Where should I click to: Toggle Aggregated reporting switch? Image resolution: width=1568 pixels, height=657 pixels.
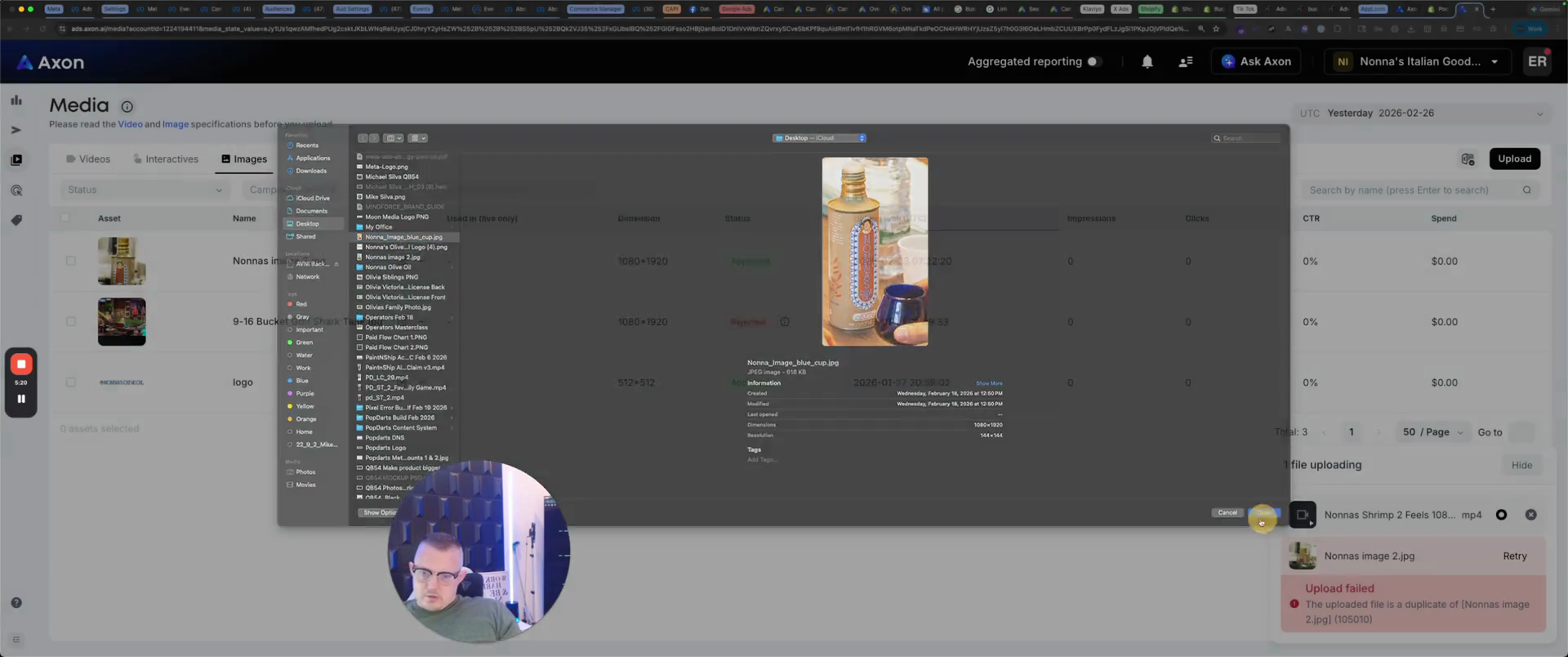coord(1094,62)
